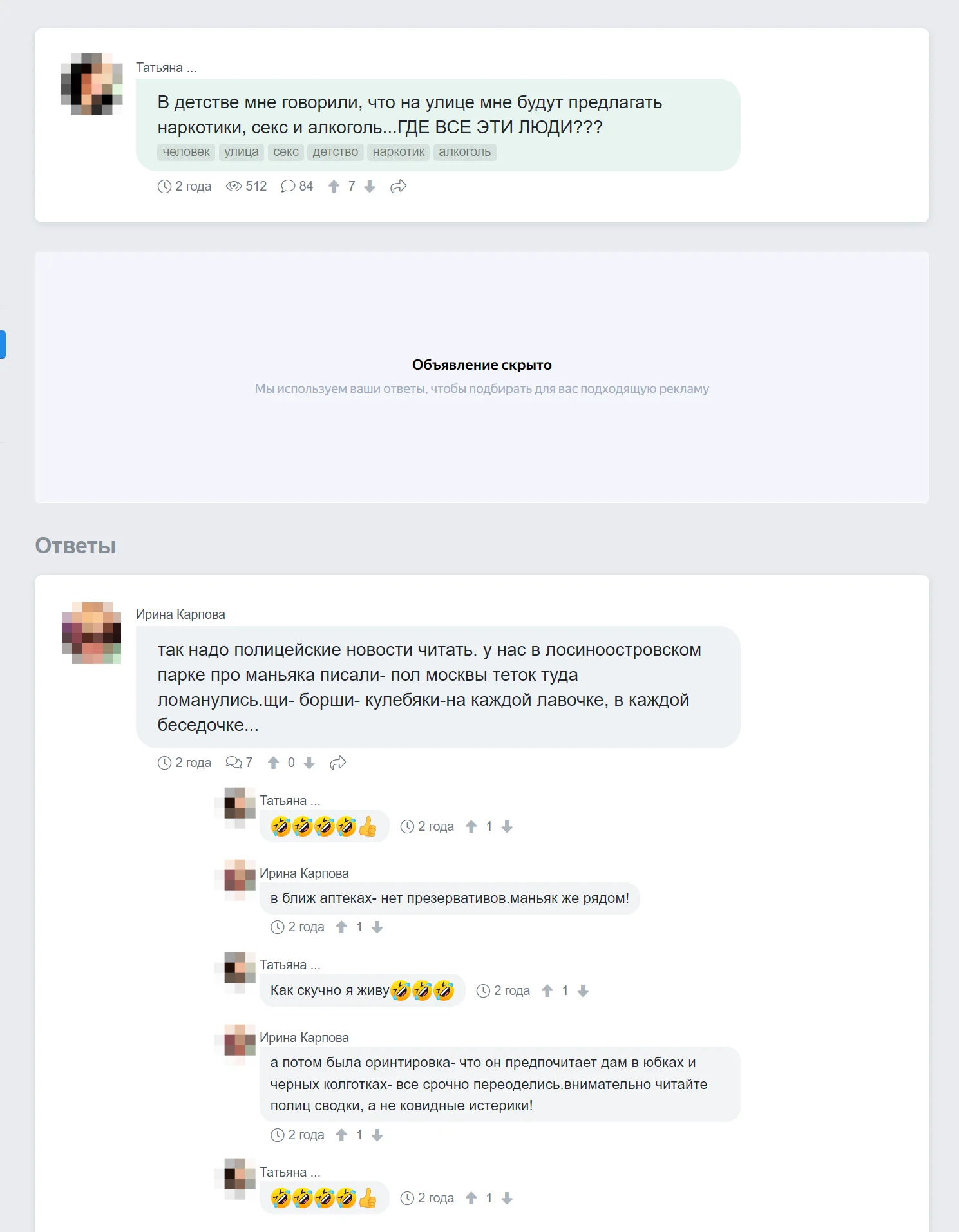Screen dimensions: 959x1232
Task: Select the 'детство' tag
Action: (x=335, y=152)
